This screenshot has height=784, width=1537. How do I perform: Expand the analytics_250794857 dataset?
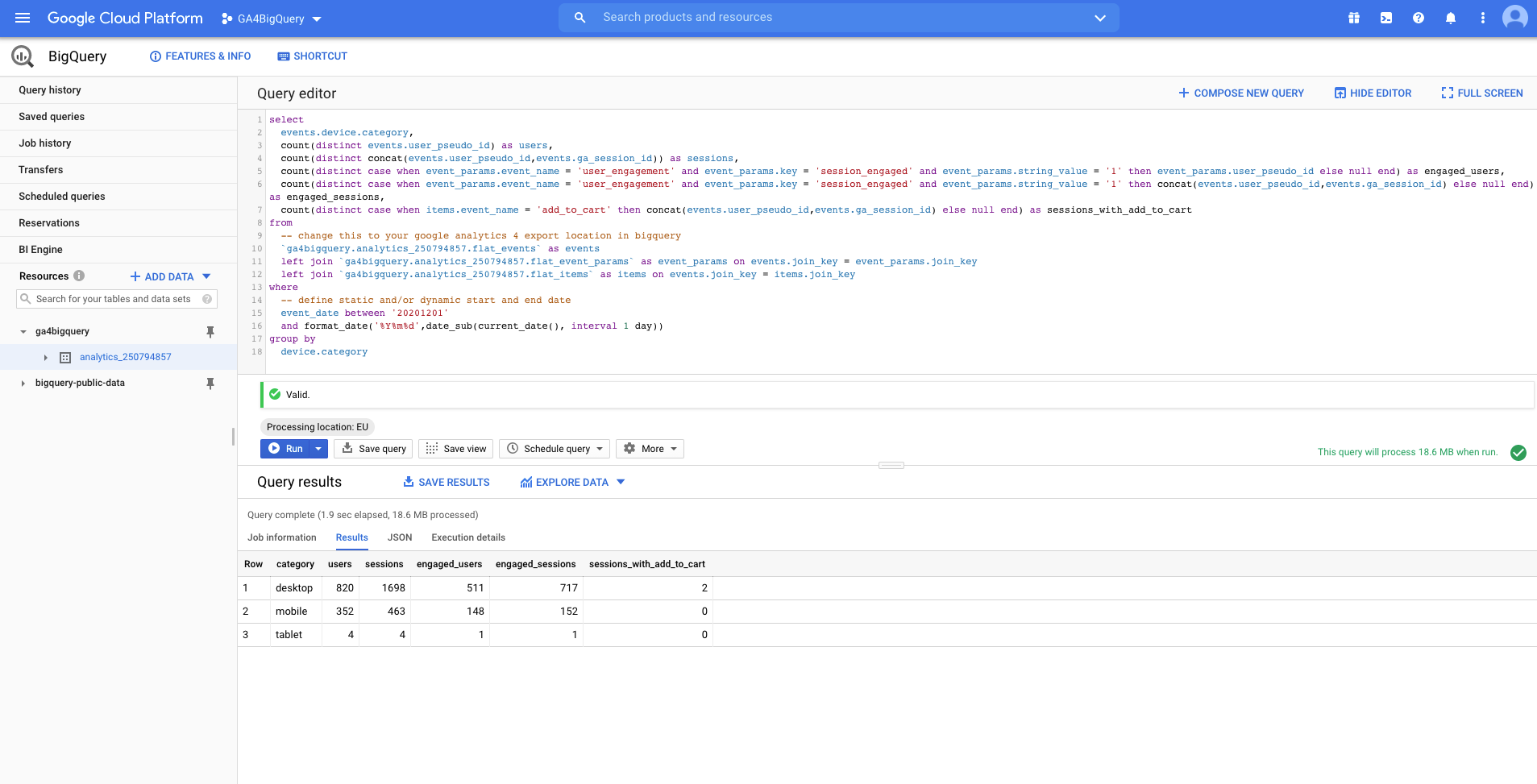[44, 357]
